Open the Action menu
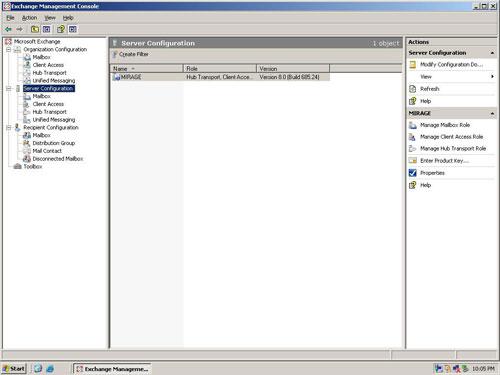This screenshot has height=375, width=500. [29, 18]
